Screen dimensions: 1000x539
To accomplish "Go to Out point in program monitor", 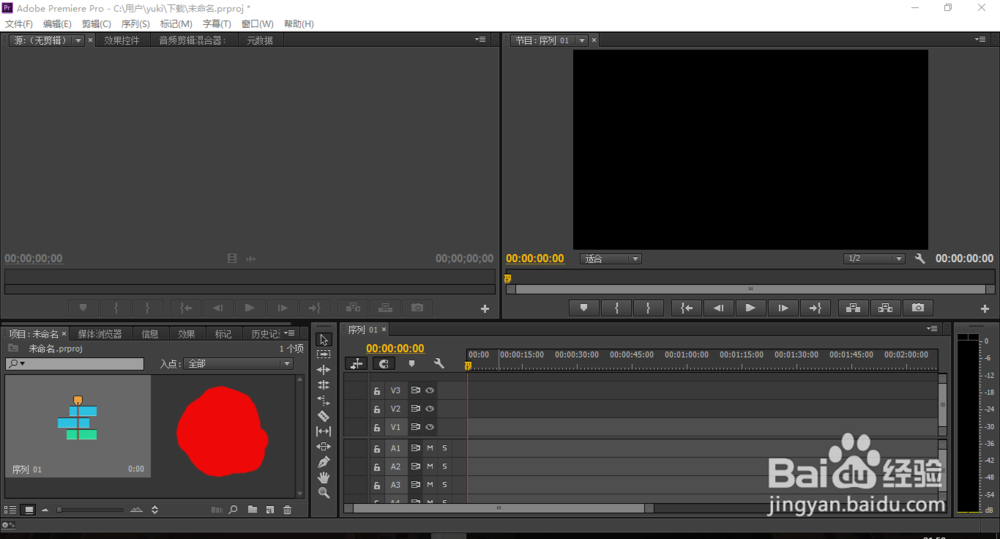I will pos(815,308).
